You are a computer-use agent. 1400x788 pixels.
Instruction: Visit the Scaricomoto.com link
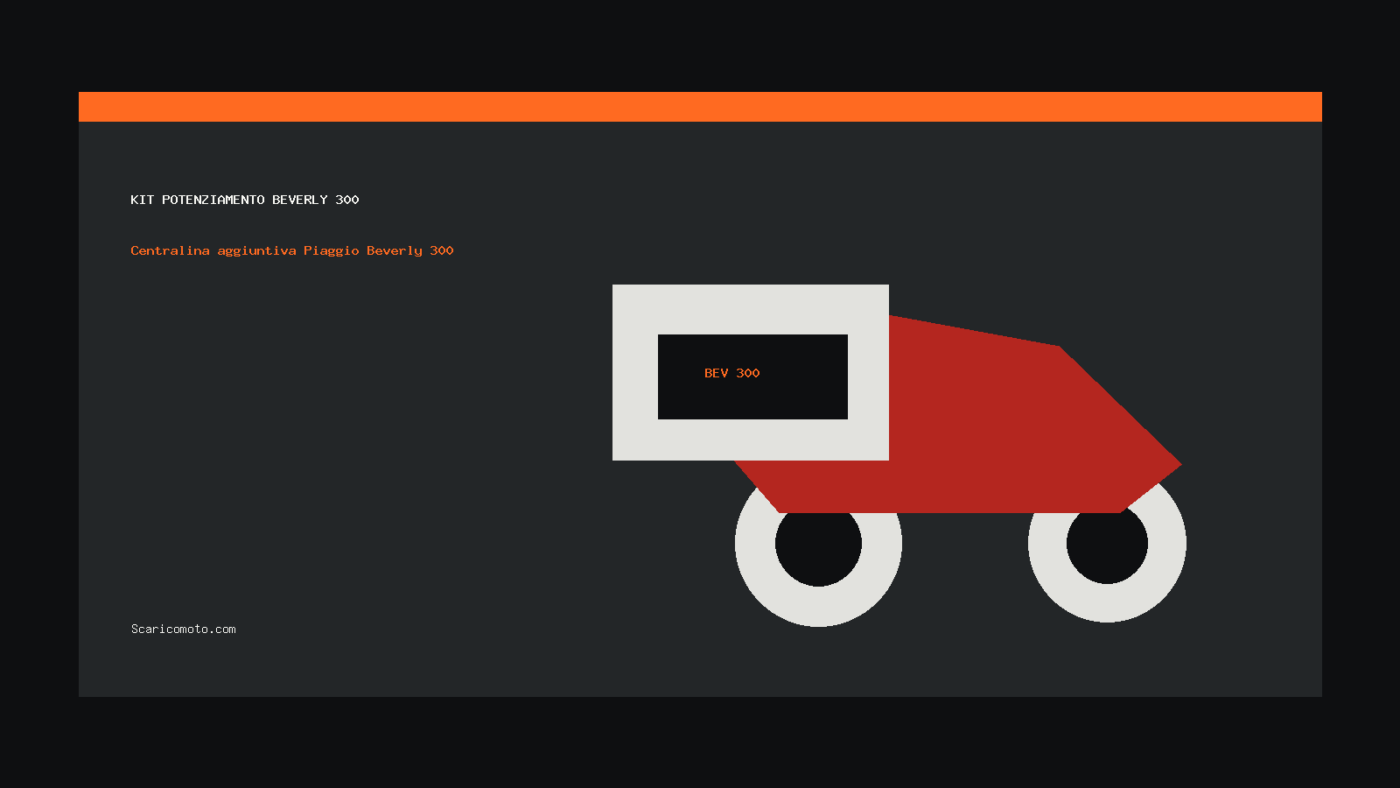183,629
